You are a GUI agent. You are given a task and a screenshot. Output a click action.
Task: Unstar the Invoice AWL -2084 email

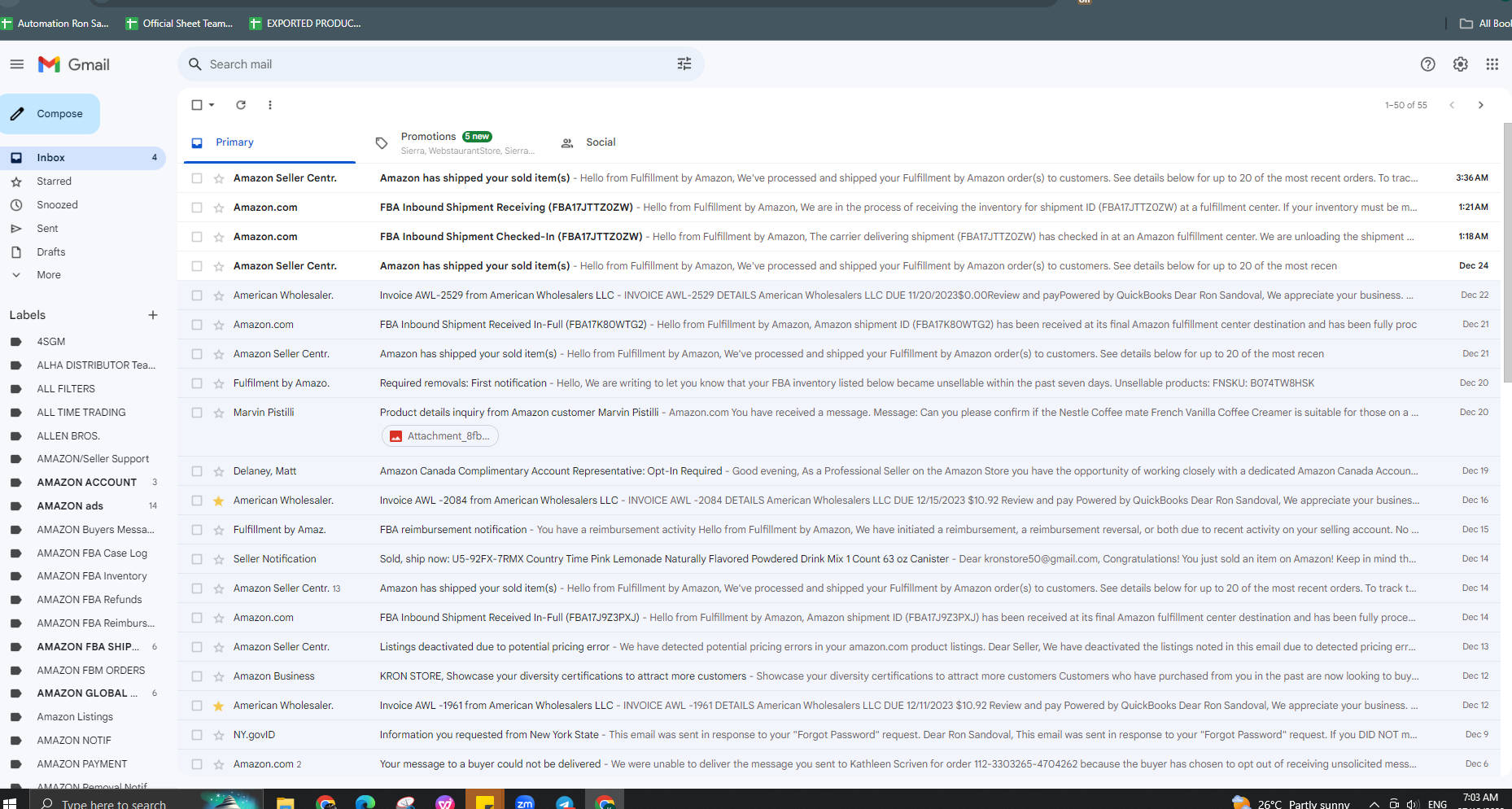point(219,501)
